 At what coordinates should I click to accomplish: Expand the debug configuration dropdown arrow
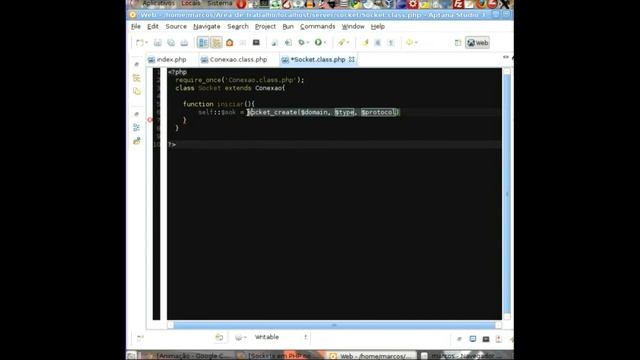[x=308, y=42]
